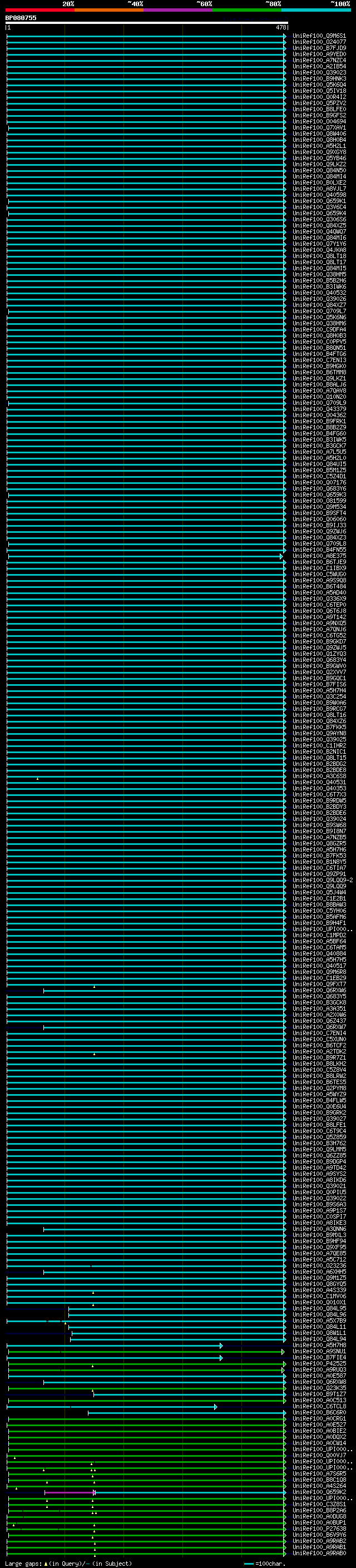This screenshot has width=356, height=1568.
Task: Click the green ~80% identity legend bar
Action: tap(247, 10)
